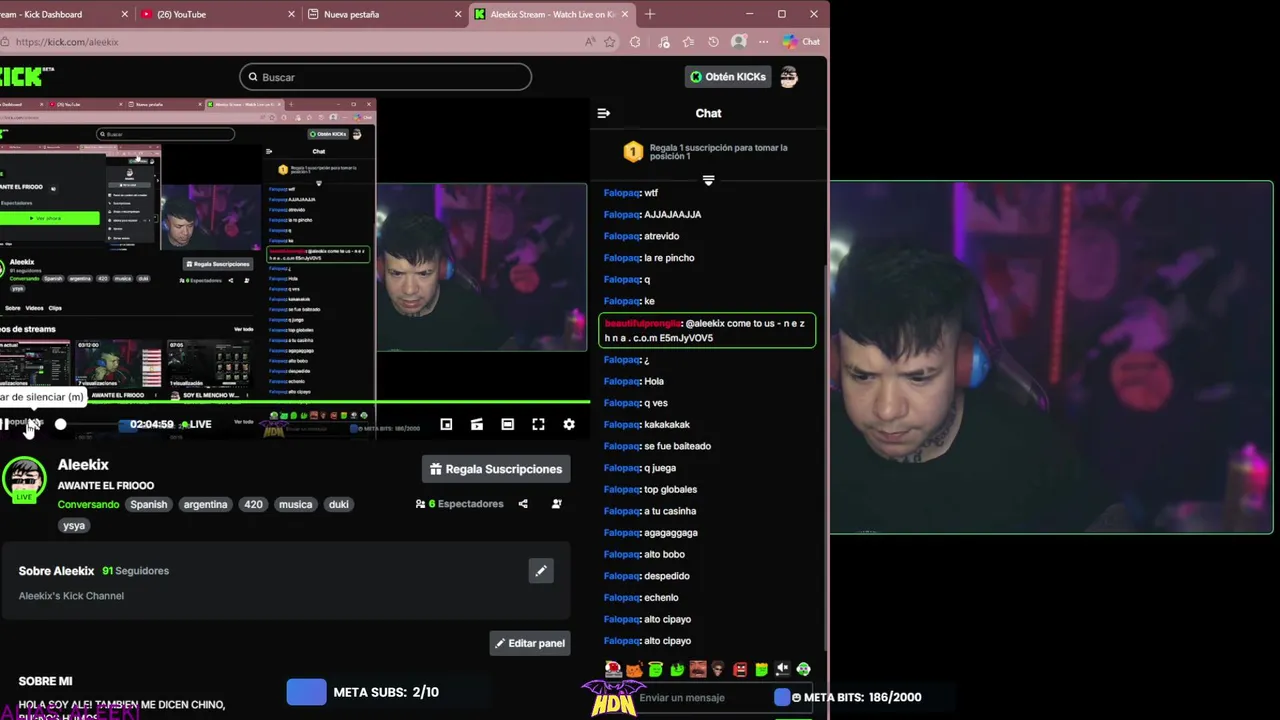Click Obtén KICKs button
1280x720 pixels.
point(727,77)
